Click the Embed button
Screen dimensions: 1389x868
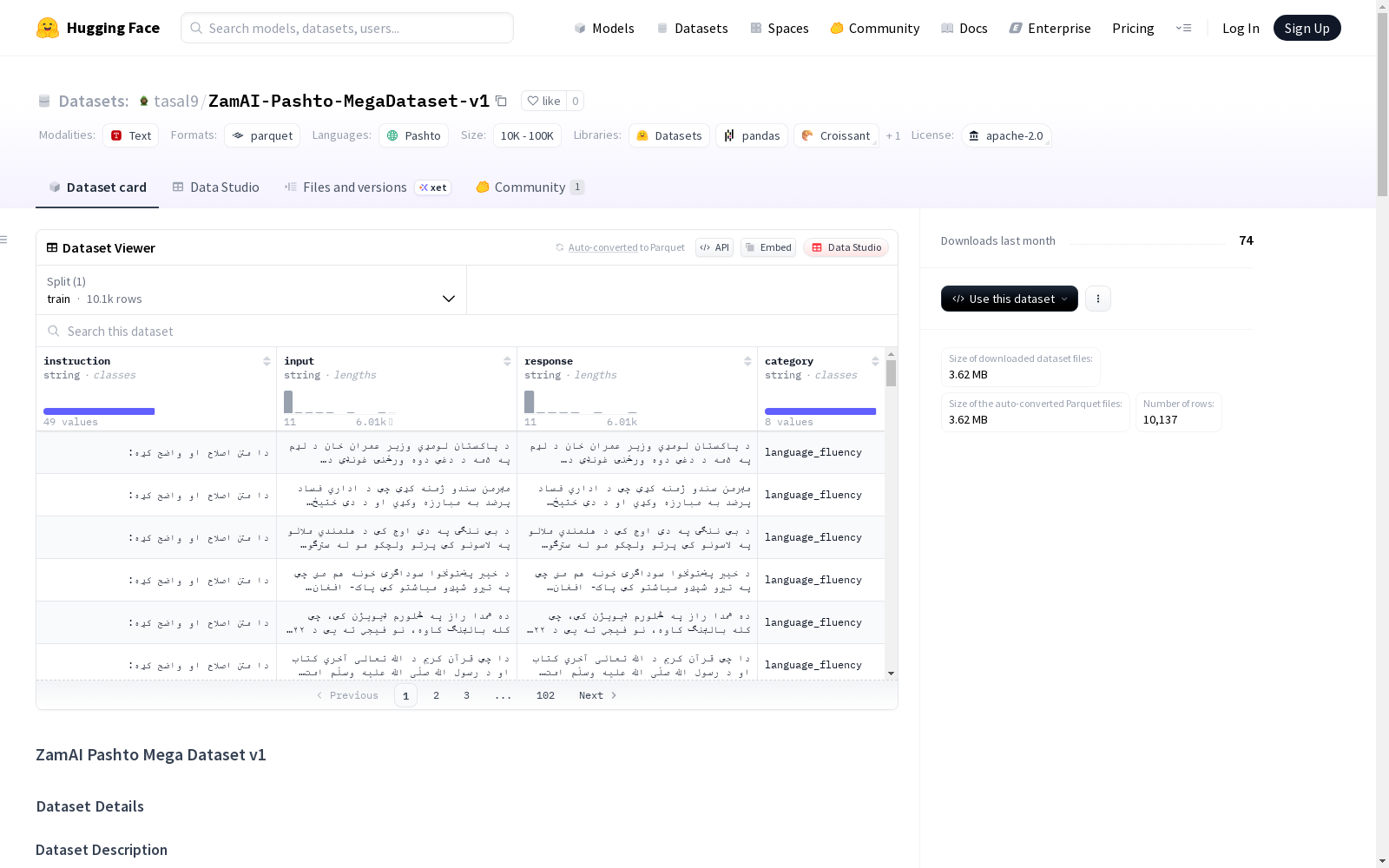[768, 247]
